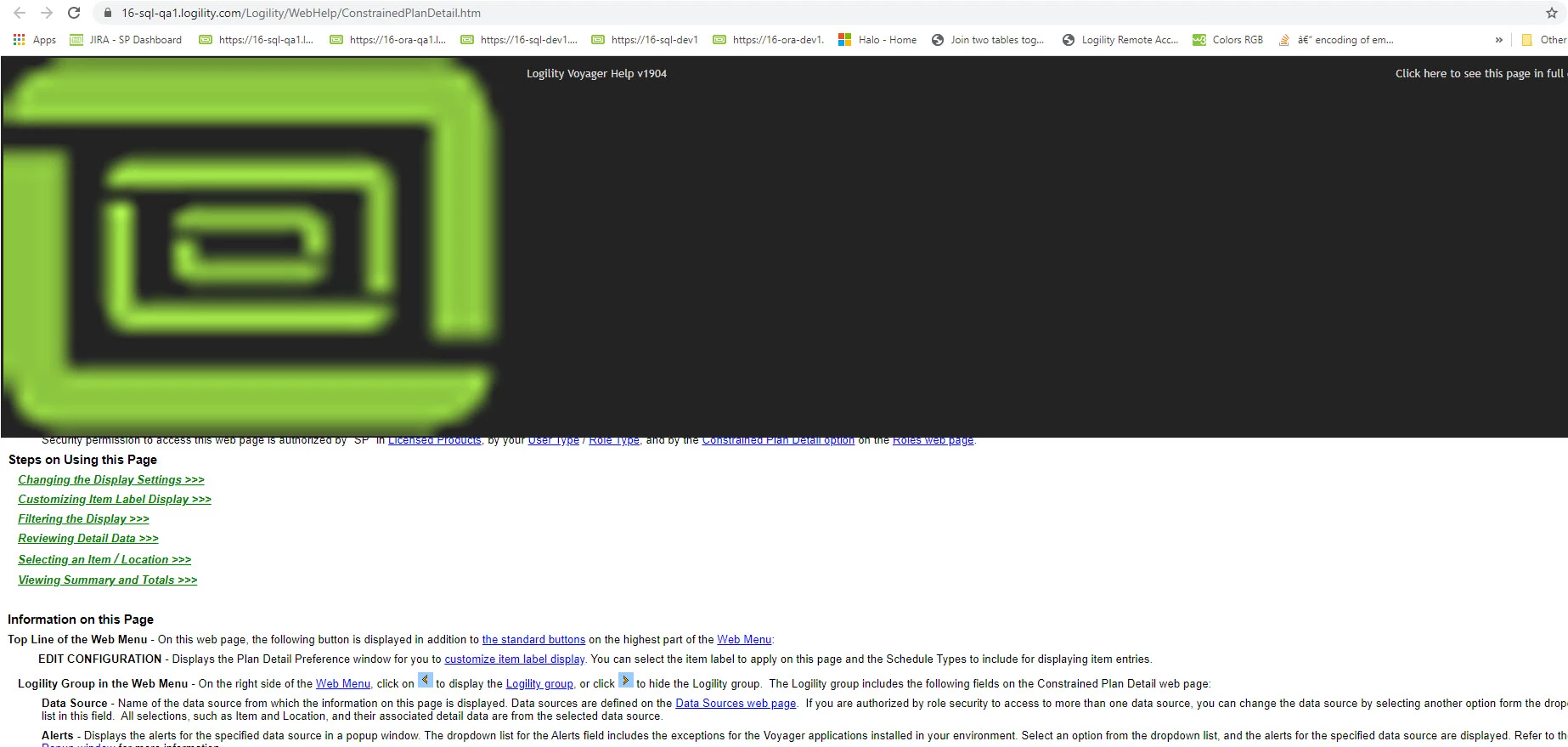Click the browser back arrow
This screenshot has height=747, width=1568.
(20, 13)
